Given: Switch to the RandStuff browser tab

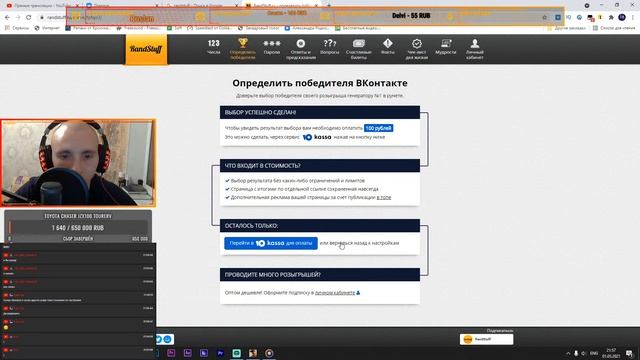Looking at the screenshot, I should pos(282,6).
